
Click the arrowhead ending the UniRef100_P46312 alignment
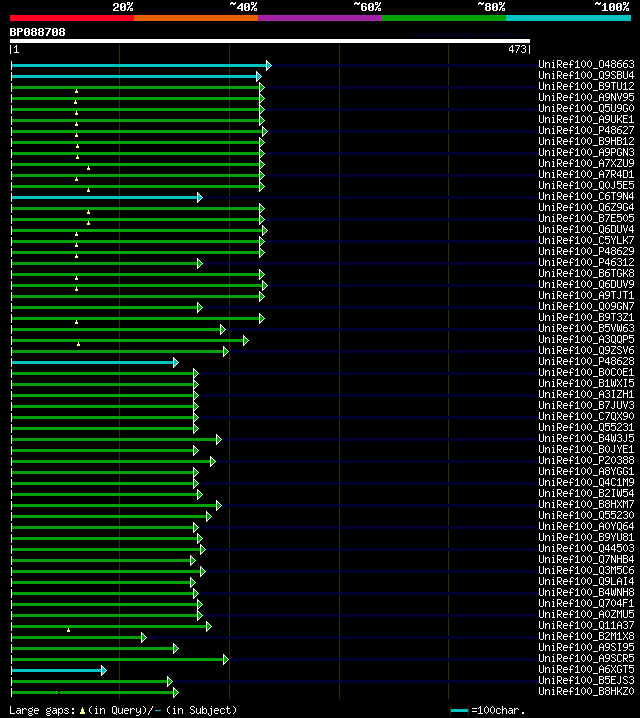200,263
